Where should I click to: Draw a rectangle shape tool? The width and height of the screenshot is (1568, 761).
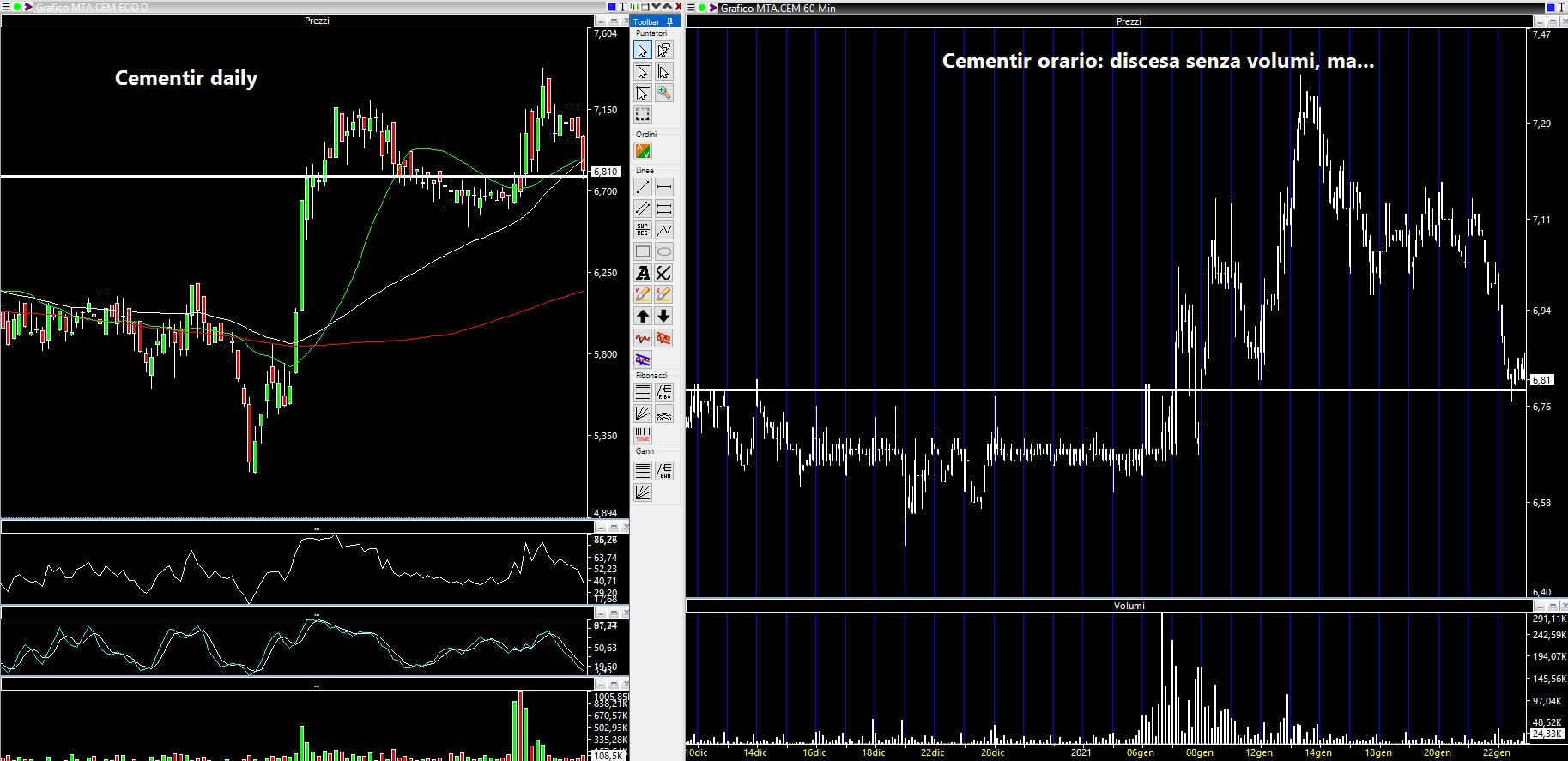[643, 251]
